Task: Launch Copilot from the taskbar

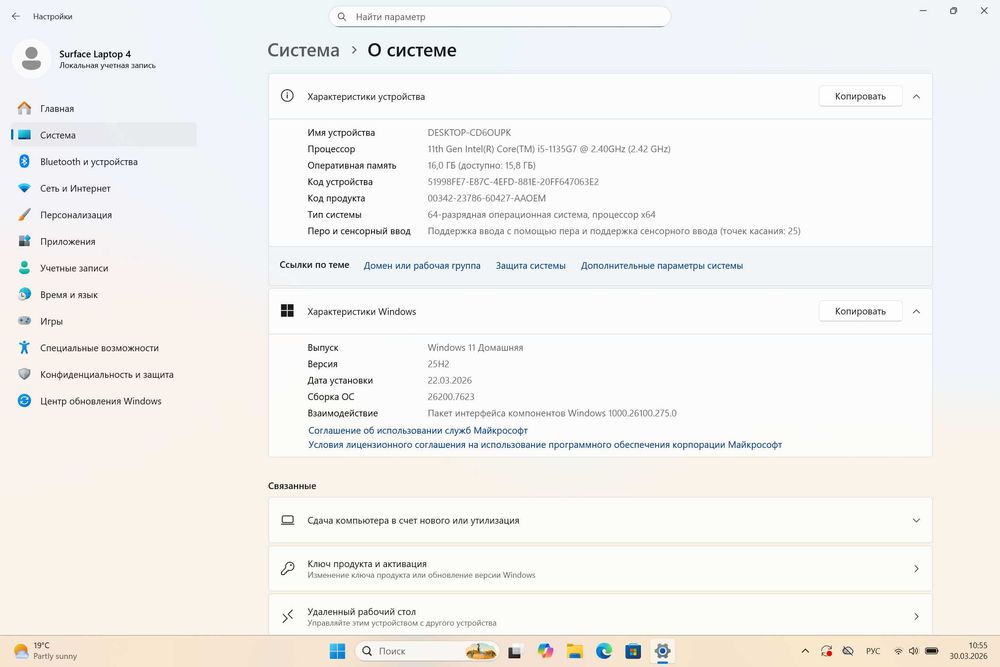Action: pyautogui.click(x=545, y=651)
